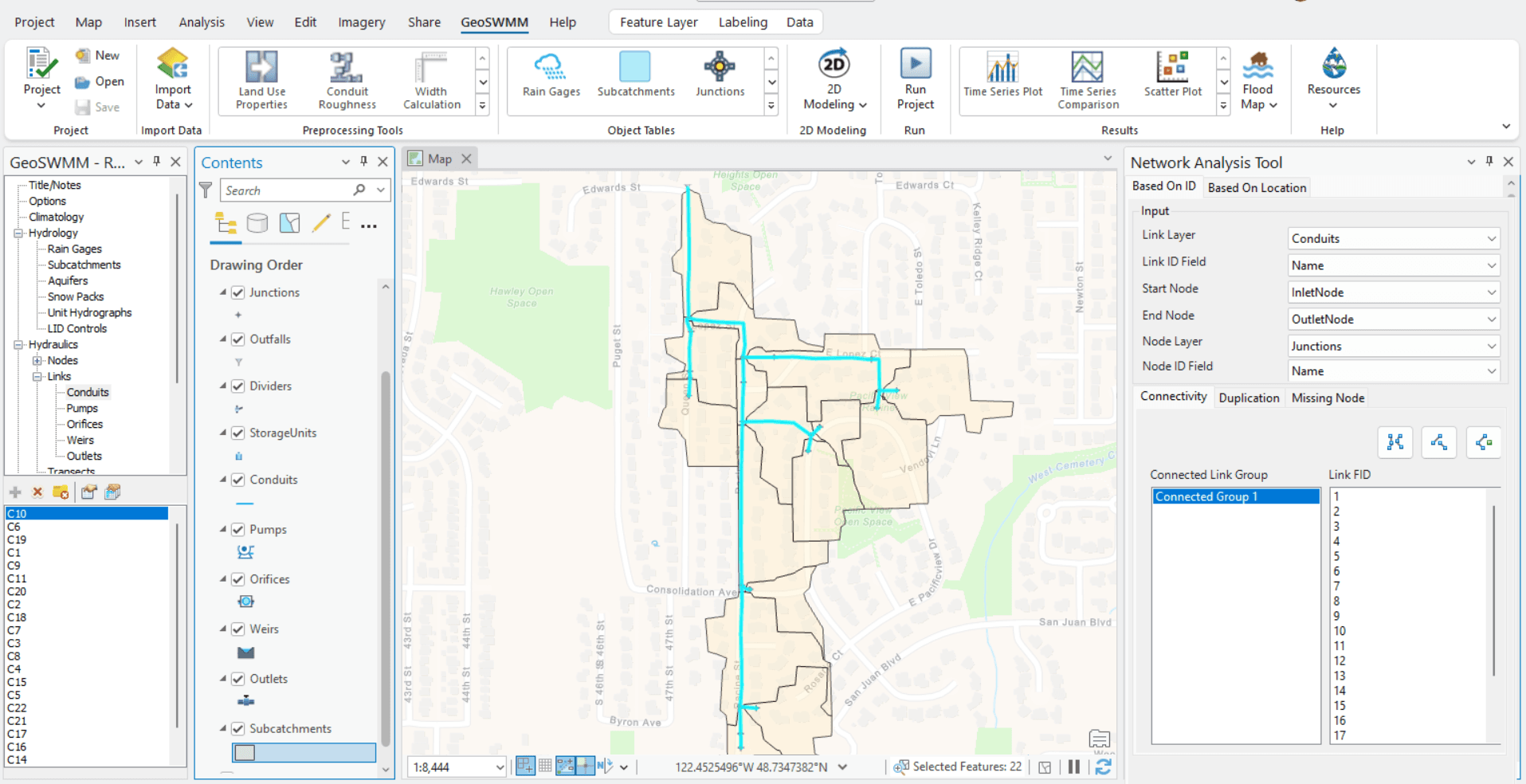Toggle the Conduits layer visibility
This screenshot has height=784, width=1526.
(237, 480)
